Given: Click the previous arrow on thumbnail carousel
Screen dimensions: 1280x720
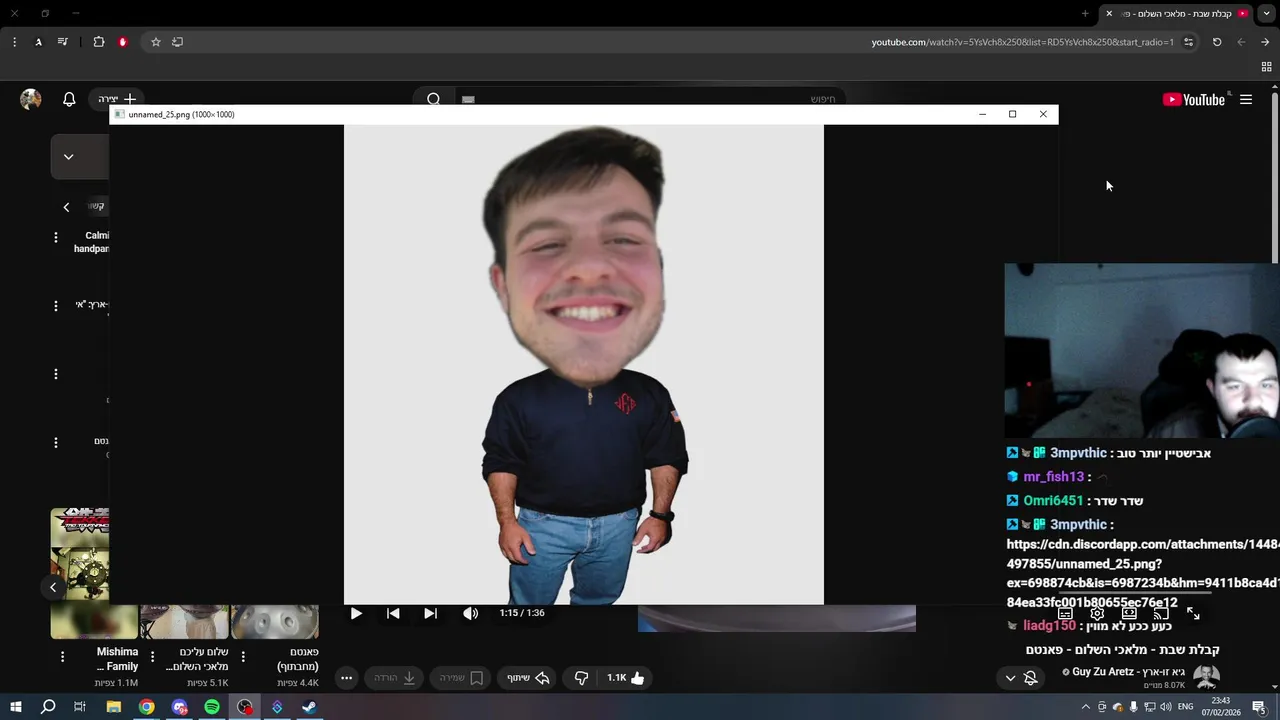Looking at the screenshot, I should (x=53, y=587).
